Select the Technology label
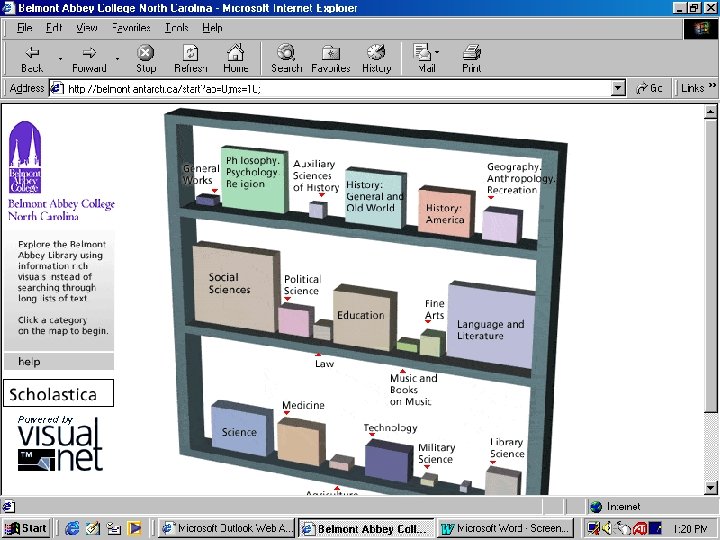720x540 pixels. 390,428
